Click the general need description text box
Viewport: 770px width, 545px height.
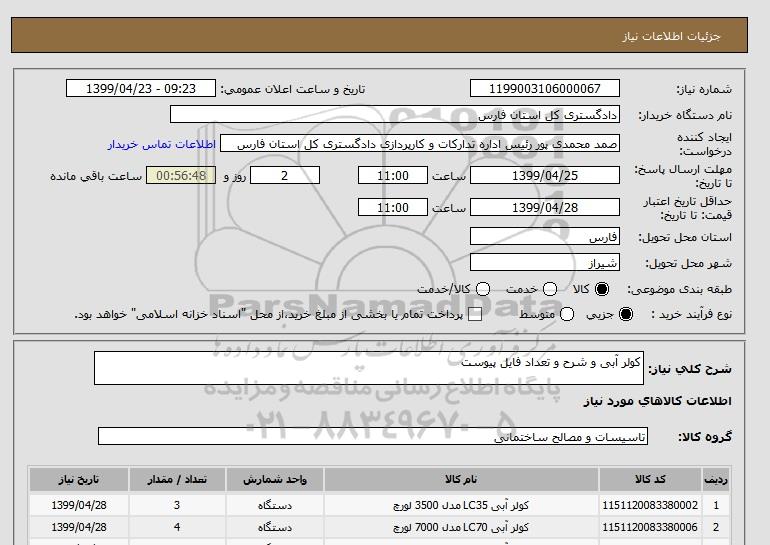click(x=369, y=368)
